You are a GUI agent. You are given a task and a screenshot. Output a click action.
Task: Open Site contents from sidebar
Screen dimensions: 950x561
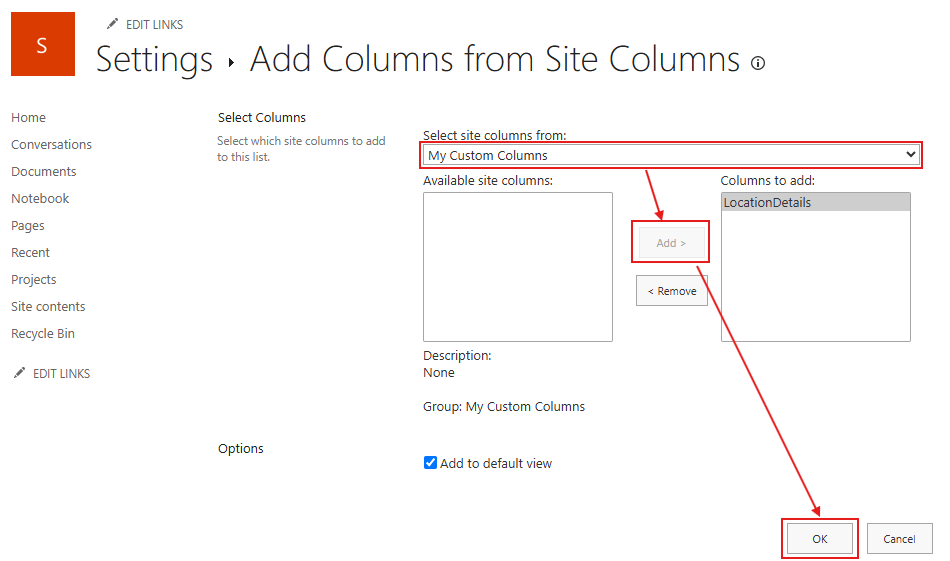[48, 307]
